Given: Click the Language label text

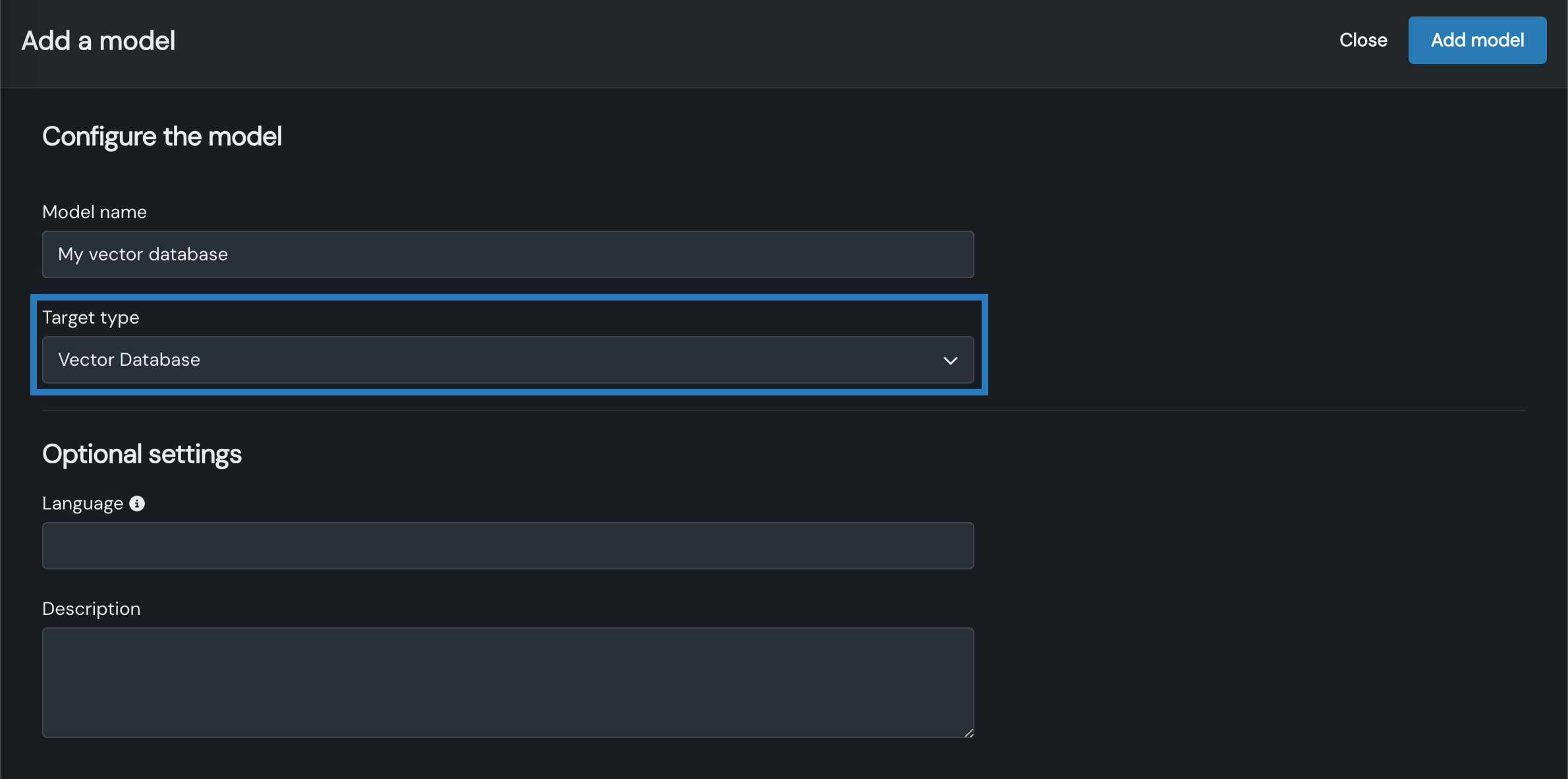Looking at the screenshot, I should coord(82,504).
